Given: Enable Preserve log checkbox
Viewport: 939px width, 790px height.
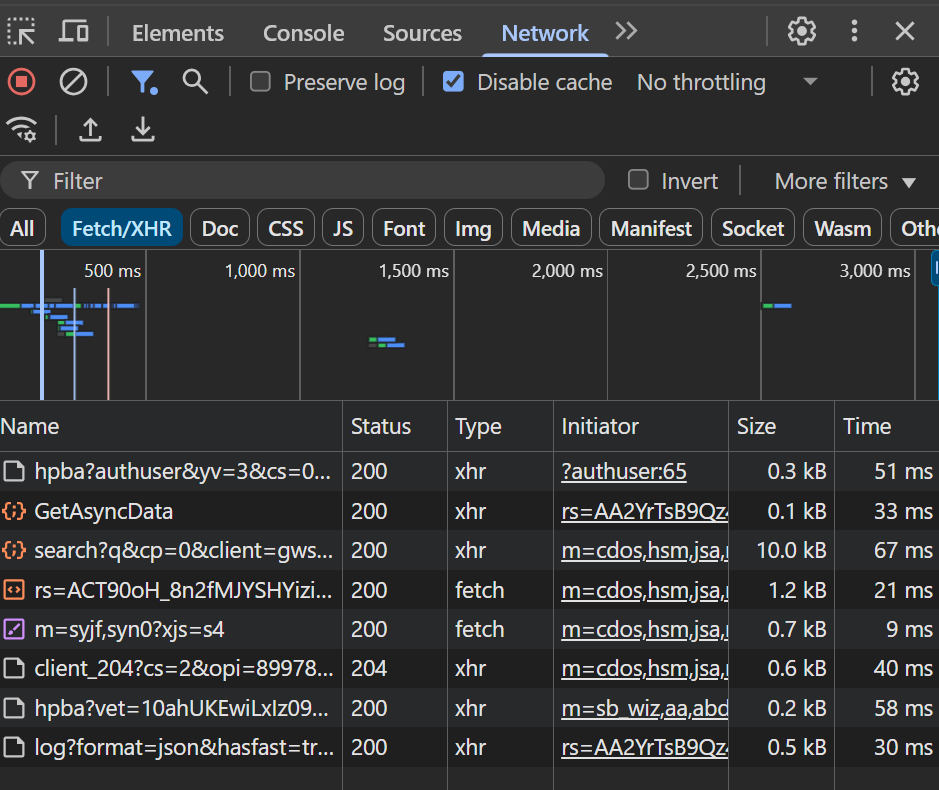Looking at the screenshot, I should [260, 82].
